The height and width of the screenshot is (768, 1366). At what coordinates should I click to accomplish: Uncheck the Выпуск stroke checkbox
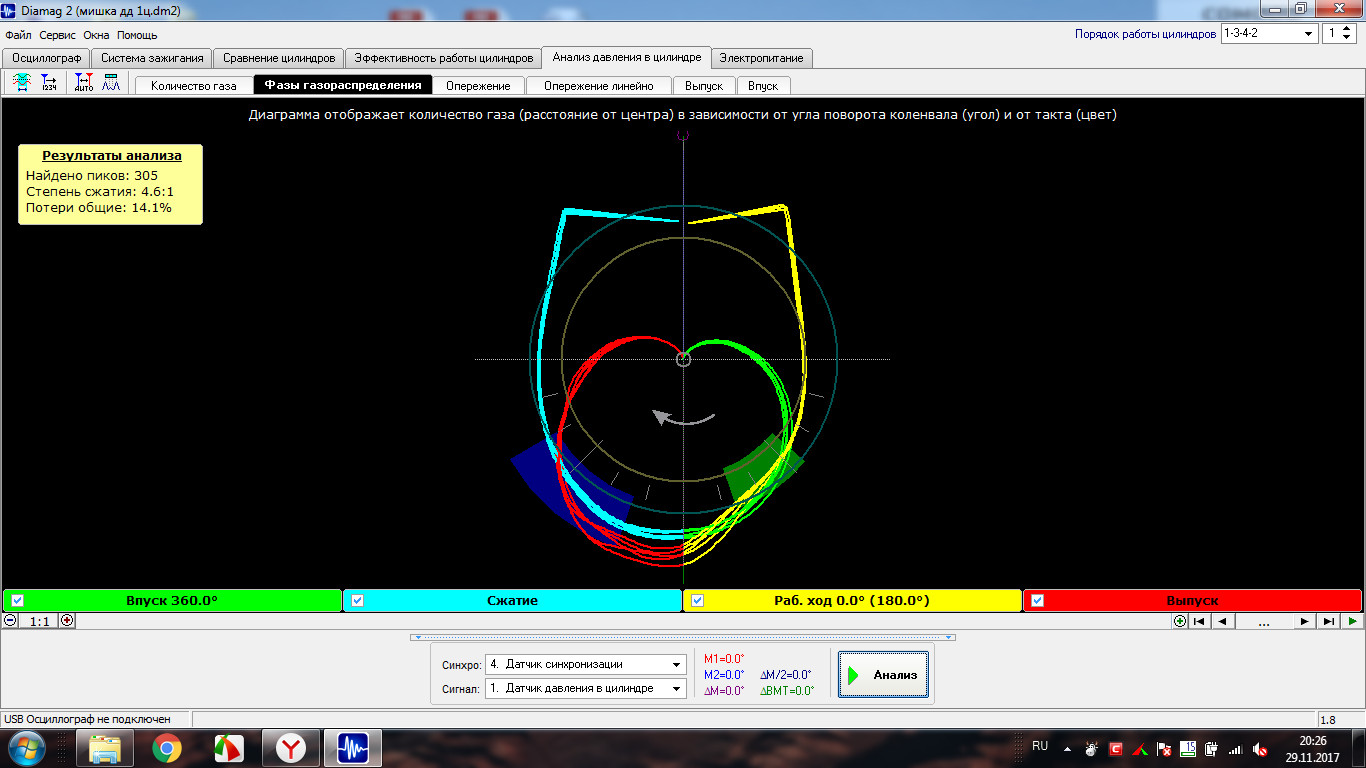[x=1037, y=601]
